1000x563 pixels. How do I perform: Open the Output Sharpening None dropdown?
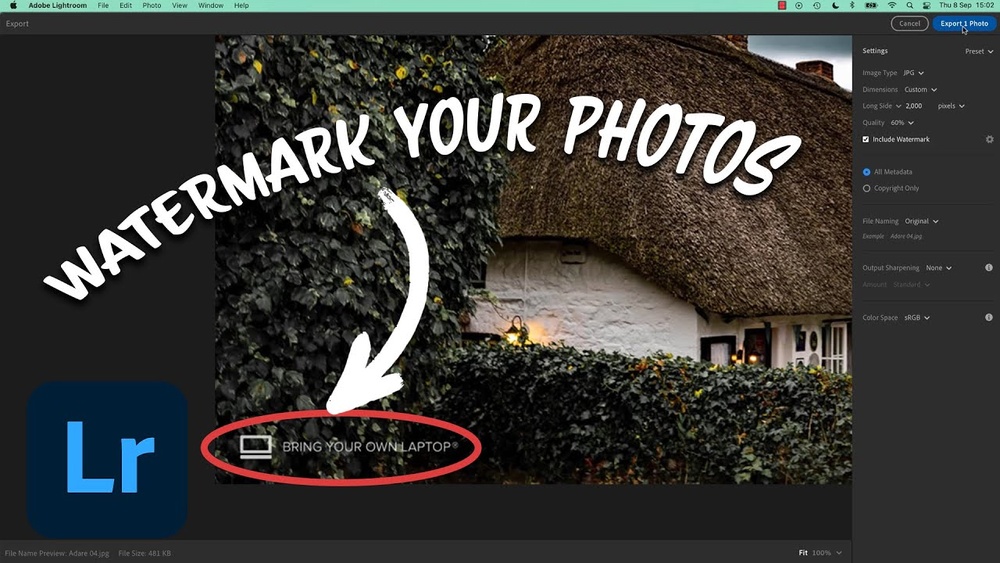(939, 268)
